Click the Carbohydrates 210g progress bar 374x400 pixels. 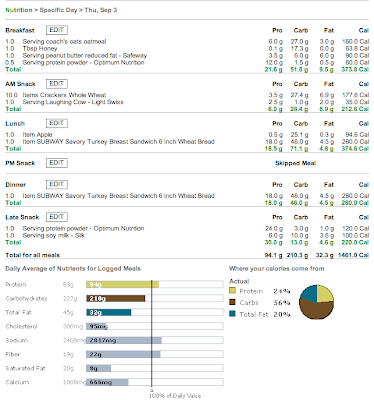tap(155, 298)
